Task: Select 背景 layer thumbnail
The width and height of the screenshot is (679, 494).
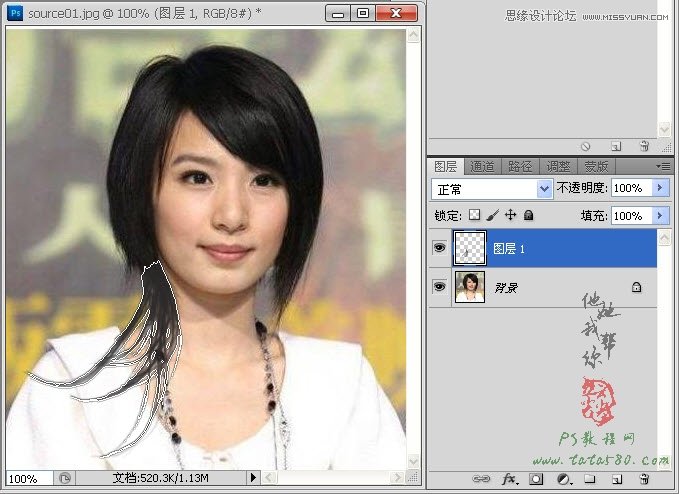Action: coord(470,287)
